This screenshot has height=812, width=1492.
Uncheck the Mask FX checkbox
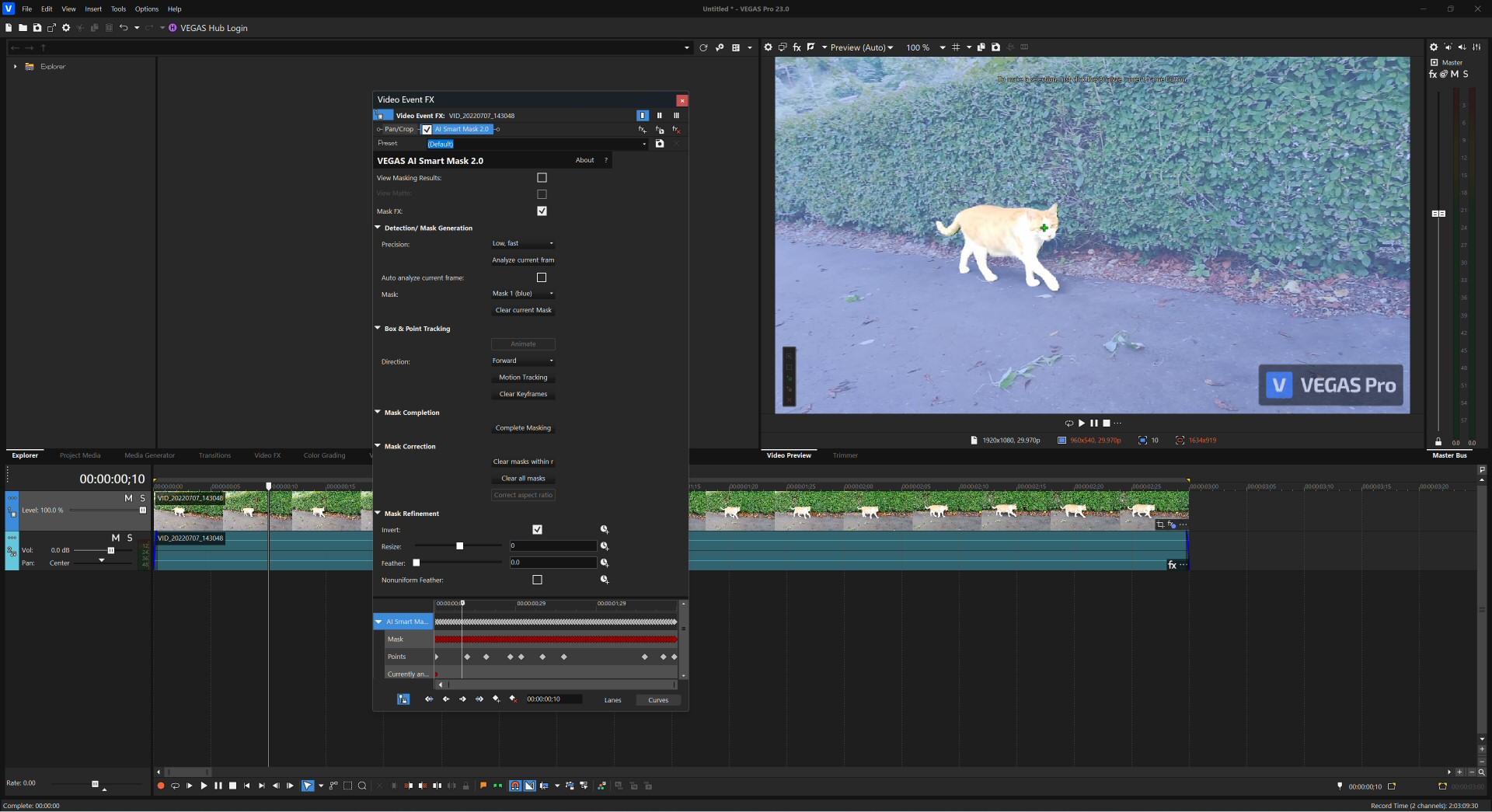click(x=542, y=211)
